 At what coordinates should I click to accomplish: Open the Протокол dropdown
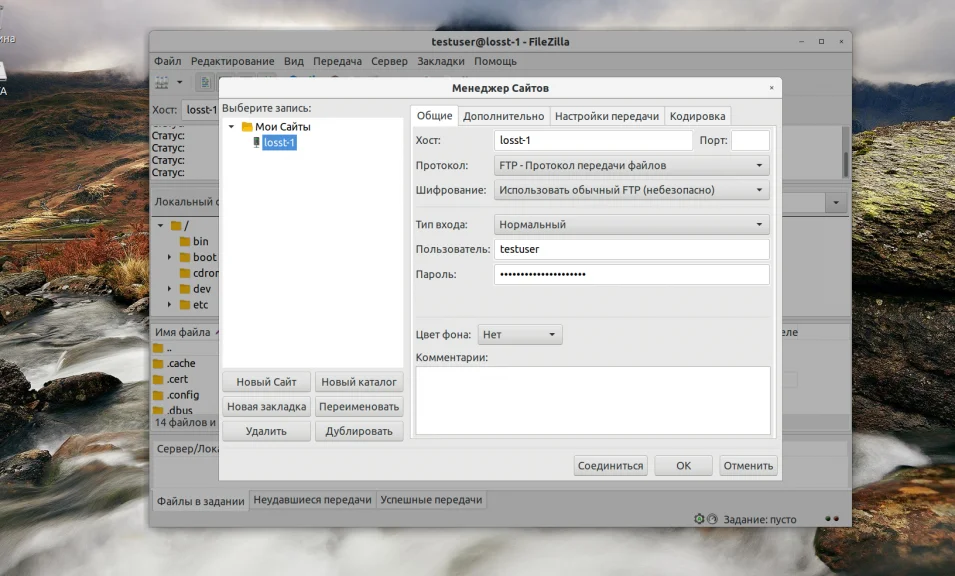click(x=632, y=165)
